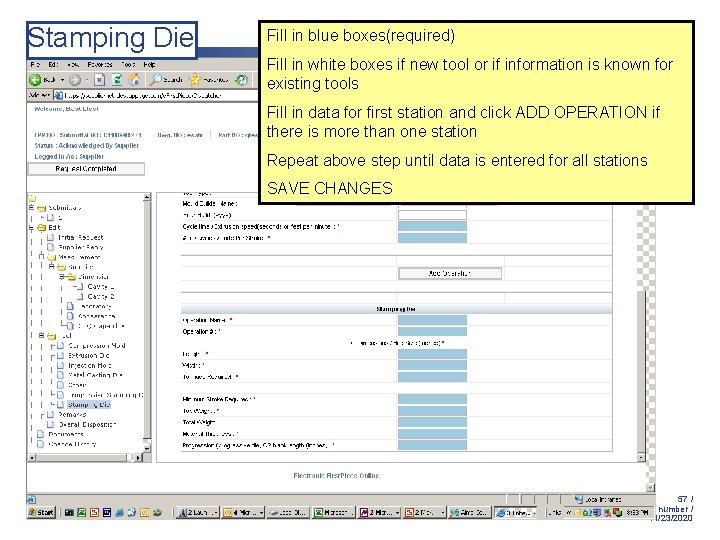Collapse the Tool folder node
This screenshot has width=720, height=540.
(41, 336)
